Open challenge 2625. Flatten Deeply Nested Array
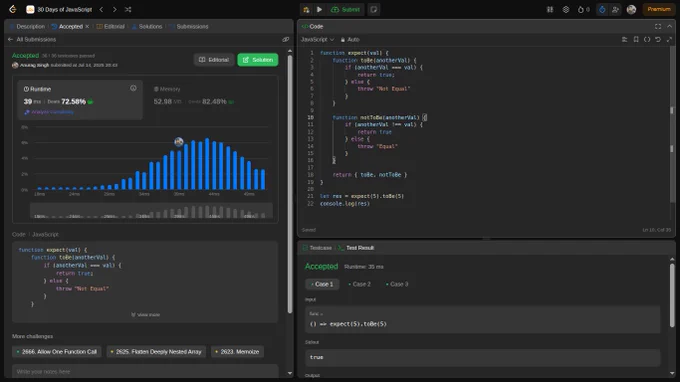The height and width of the screenshot is (382, 680). pyautogui.click(x=156, y=352)
